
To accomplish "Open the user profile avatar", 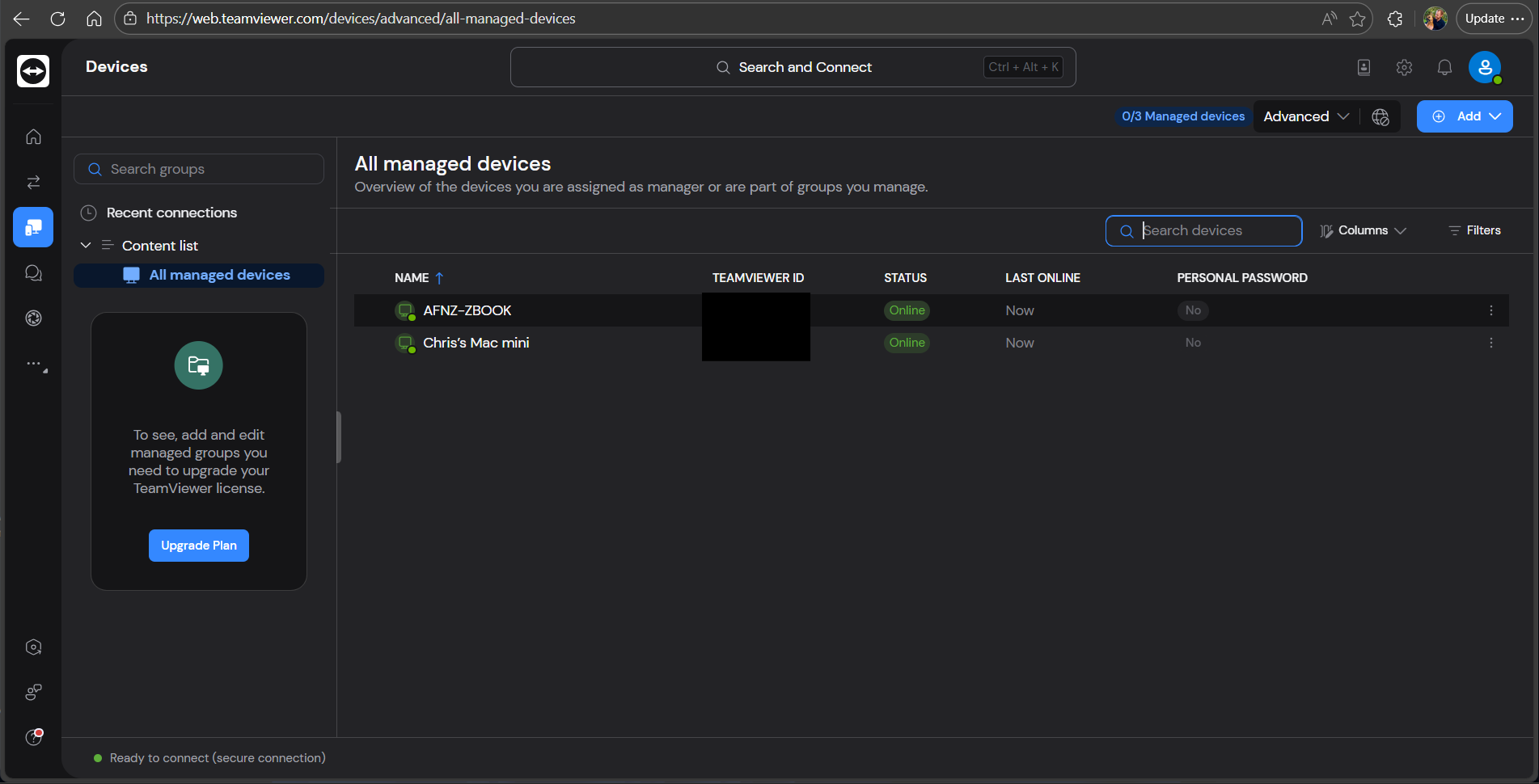I will [x=1485, y=68].
